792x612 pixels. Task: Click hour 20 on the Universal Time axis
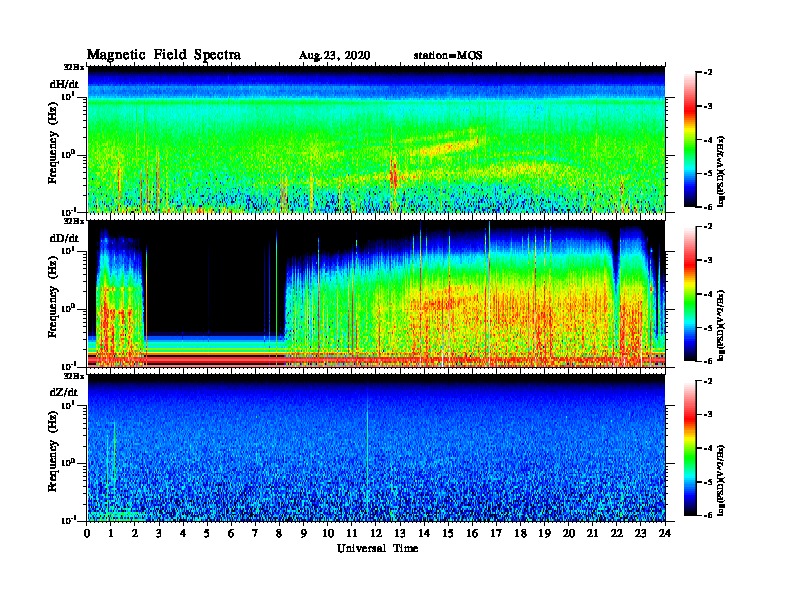click(569, 533)
